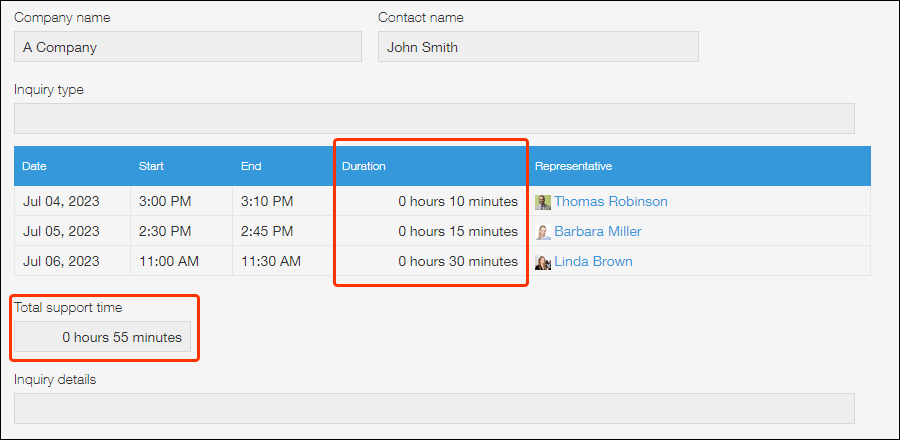Click the empty Inquiry type field
900x440 pixels.
(x=434, y=118)
